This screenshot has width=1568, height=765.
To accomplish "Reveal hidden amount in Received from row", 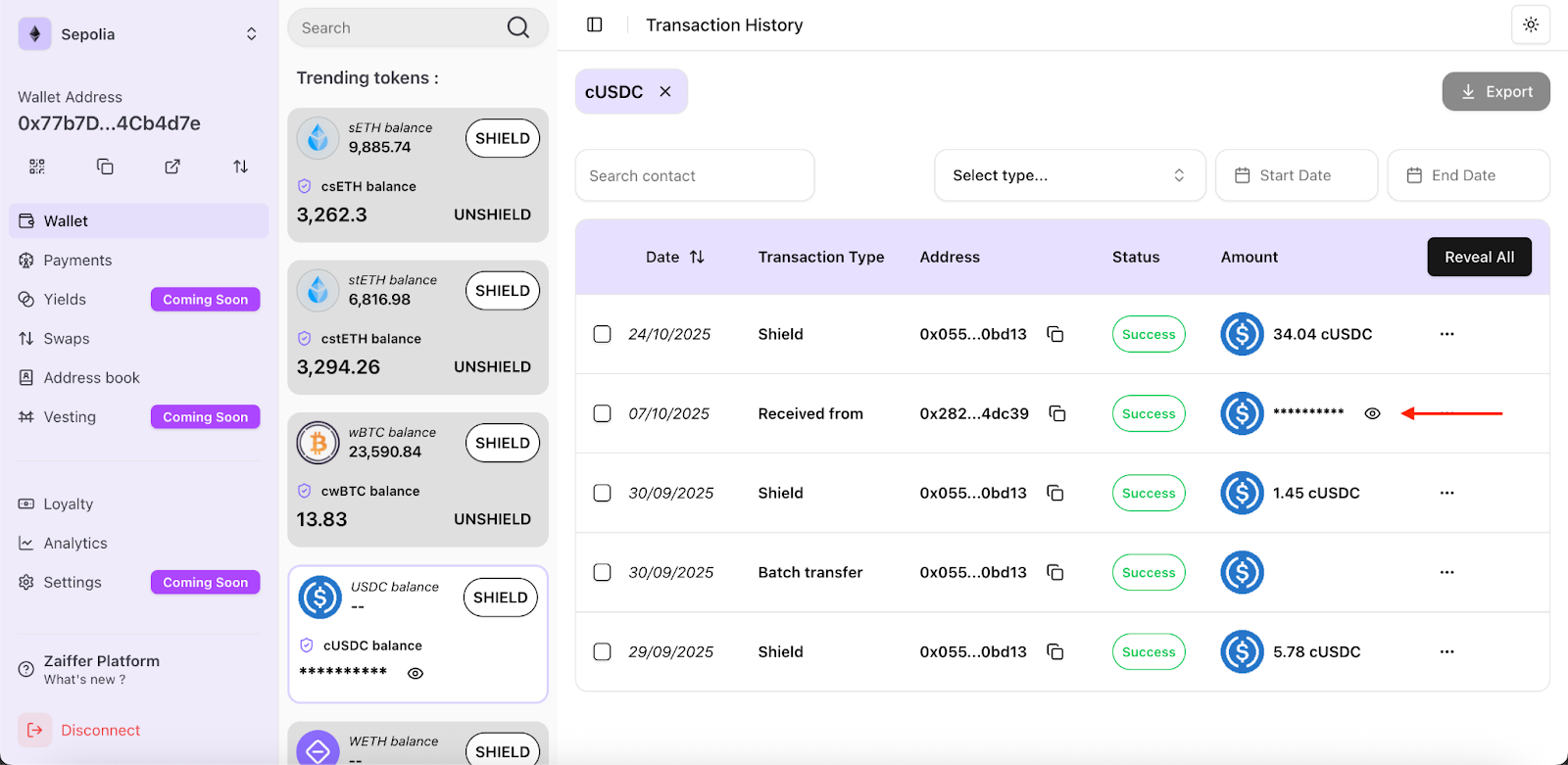I will pyautogui.click(x=1372, y=413).
